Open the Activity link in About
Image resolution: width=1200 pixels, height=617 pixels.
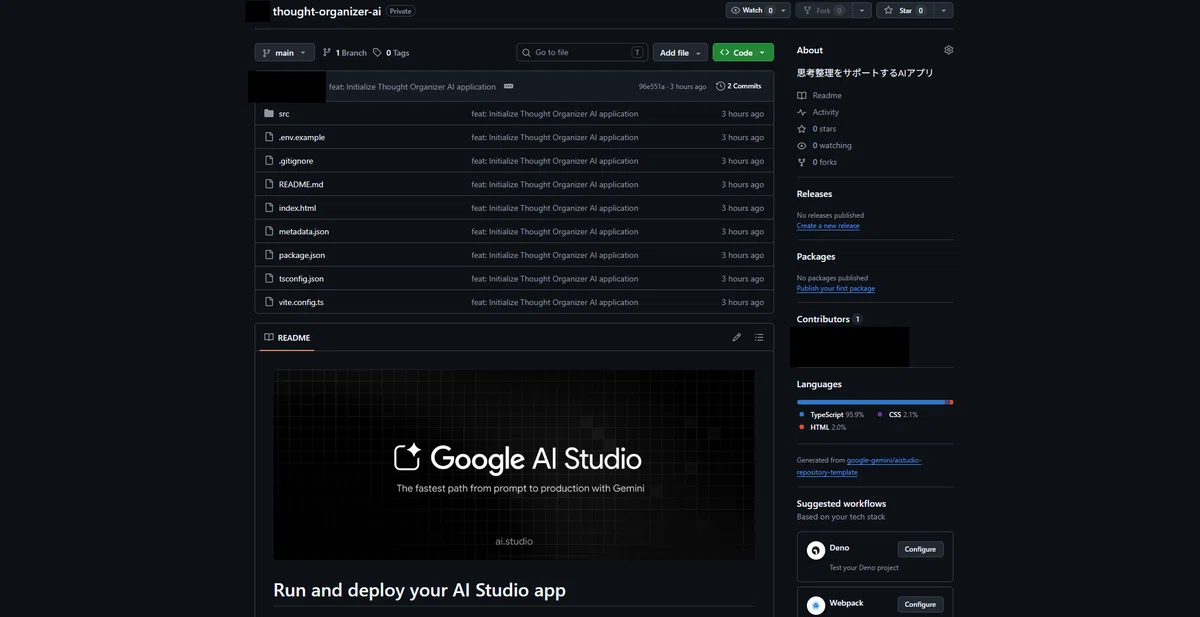point(818,113)
